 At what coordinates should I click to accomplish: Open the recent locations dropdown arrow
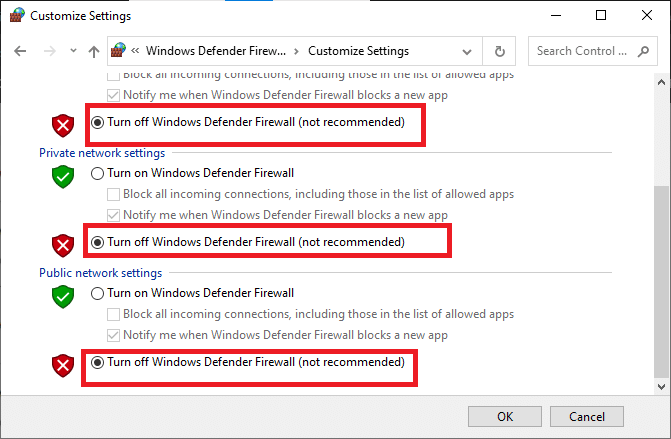[x=71, y=51]
